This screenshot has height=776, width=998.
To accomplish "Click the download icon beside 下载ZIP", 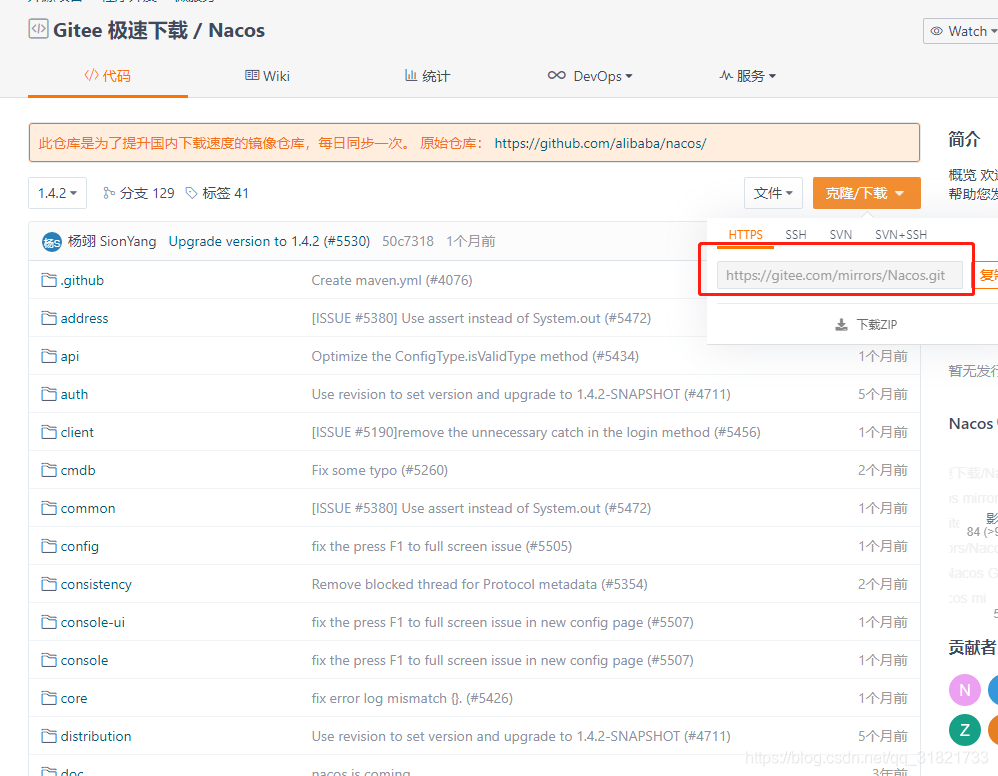I will [841, 325].
